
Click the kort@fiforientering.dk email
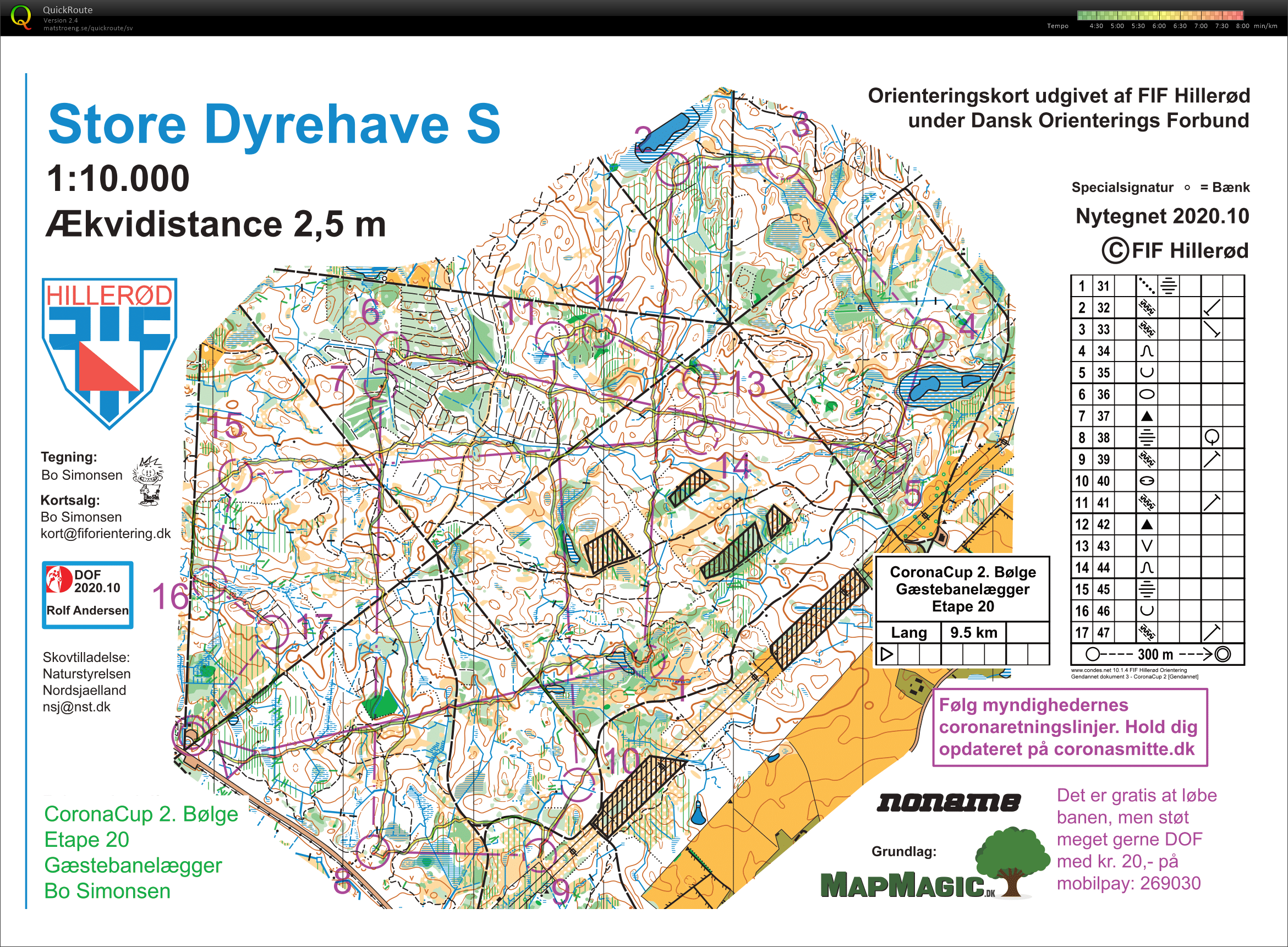[x=106, y=534]
